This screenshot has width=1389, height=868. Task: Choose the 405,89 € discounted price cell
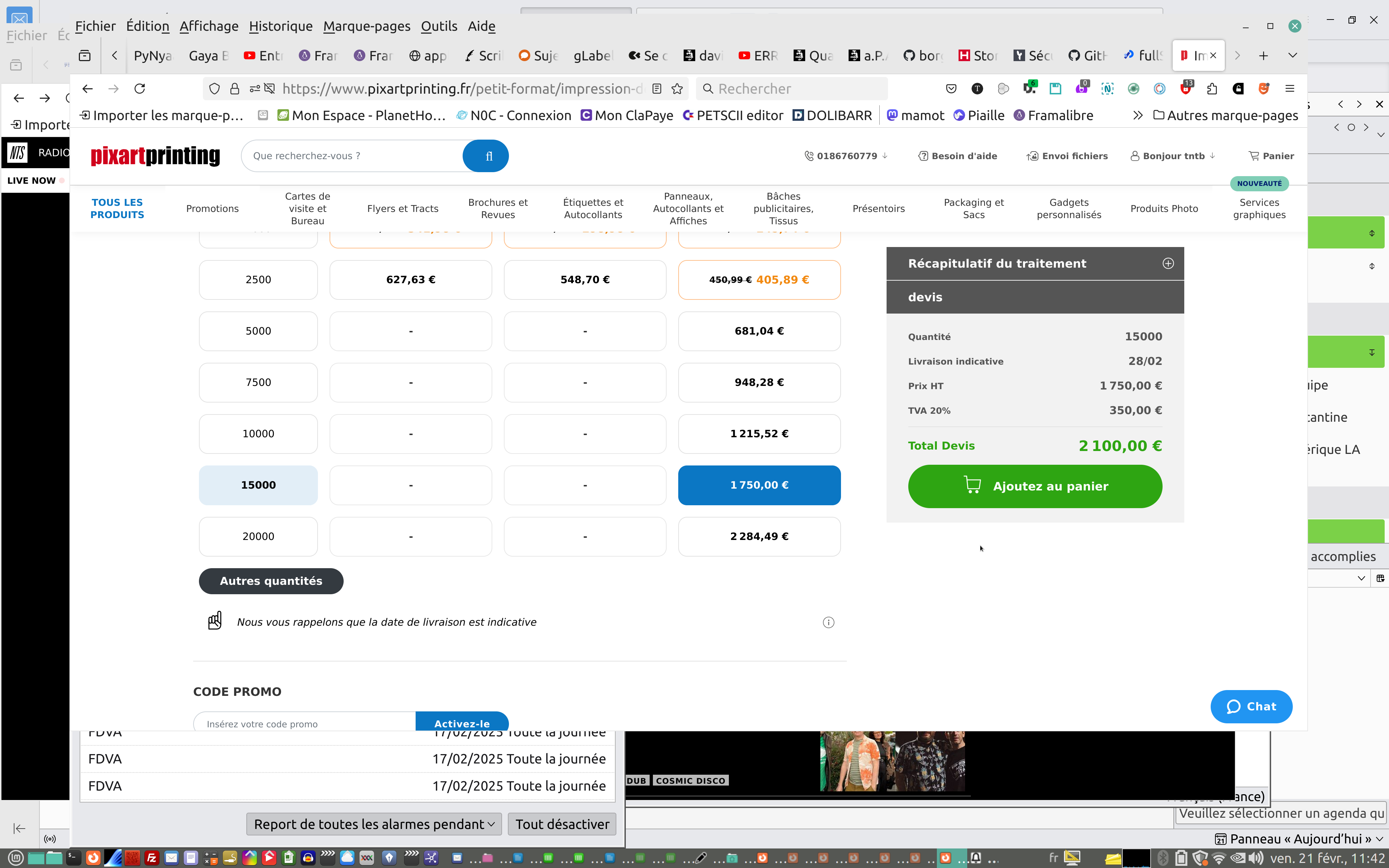(x=759, y=280)
